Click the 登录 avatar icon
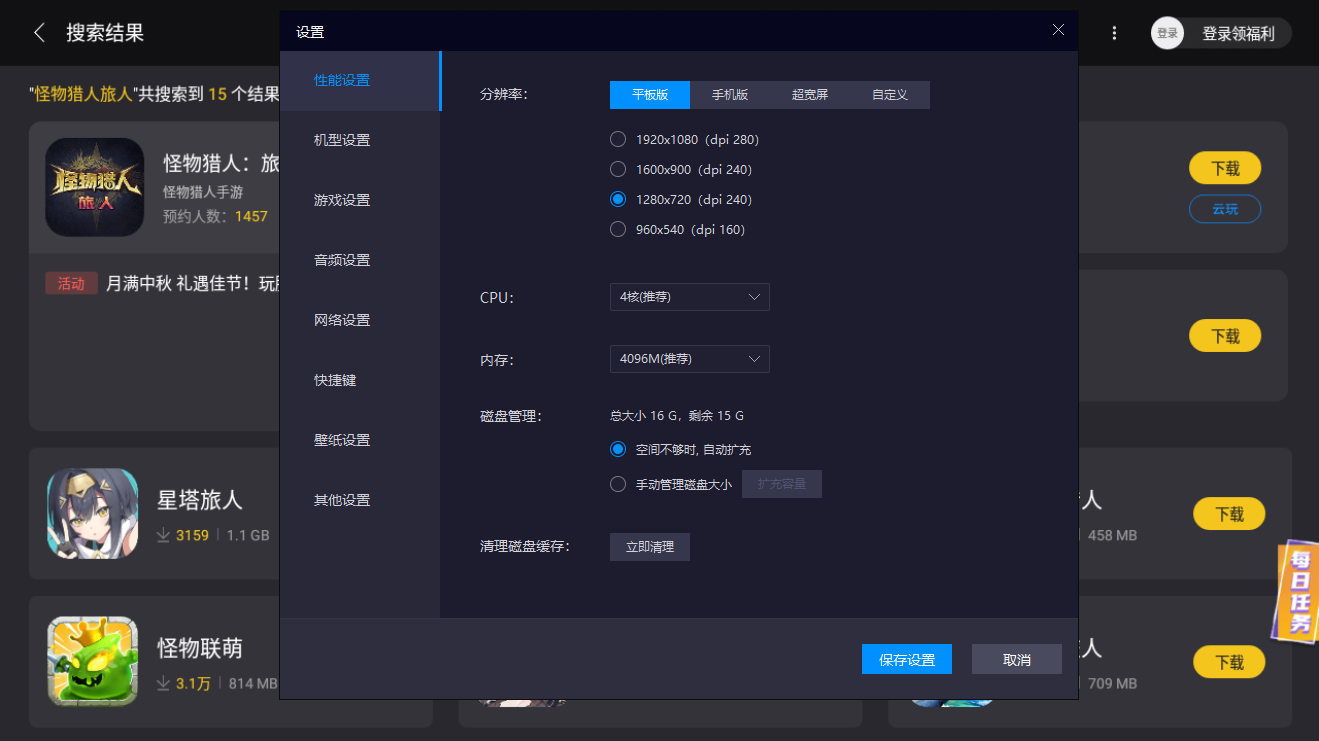1319x741 pixels. point(1167,33)
